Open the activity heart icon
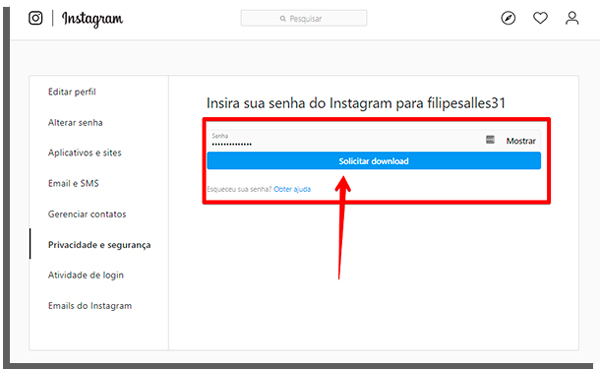 point(540,18)
